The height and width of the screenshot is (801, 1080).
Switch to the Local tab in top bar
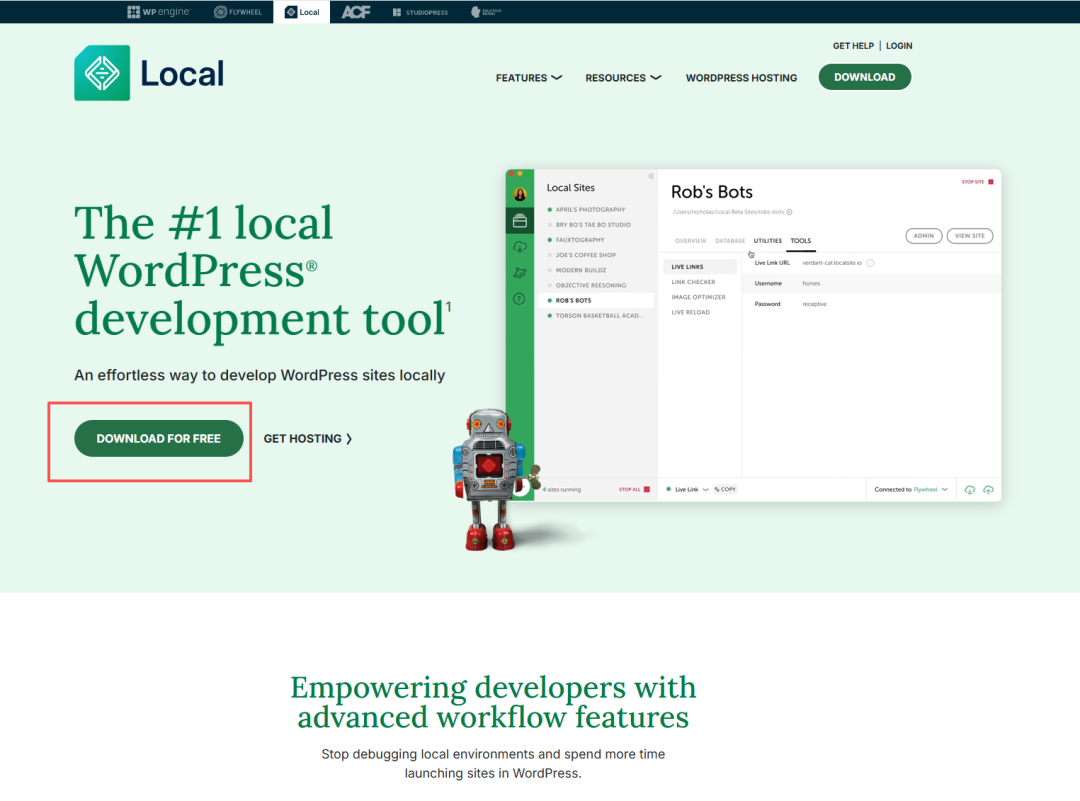click(x=302, y=12)
